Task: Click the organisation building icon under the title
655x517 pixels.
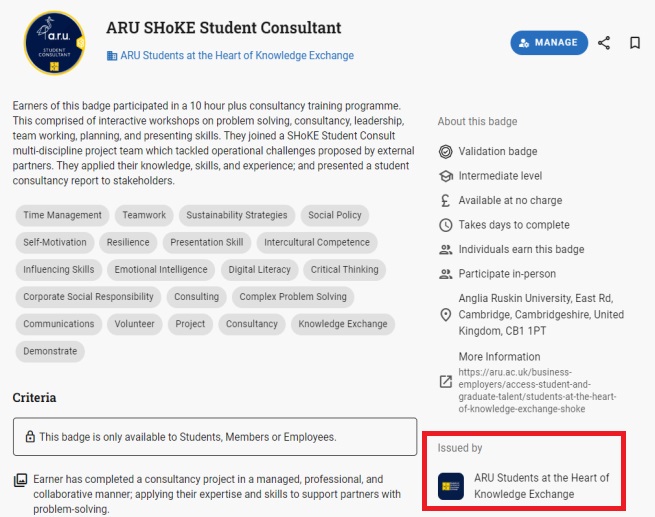Action: click(112, 56)
